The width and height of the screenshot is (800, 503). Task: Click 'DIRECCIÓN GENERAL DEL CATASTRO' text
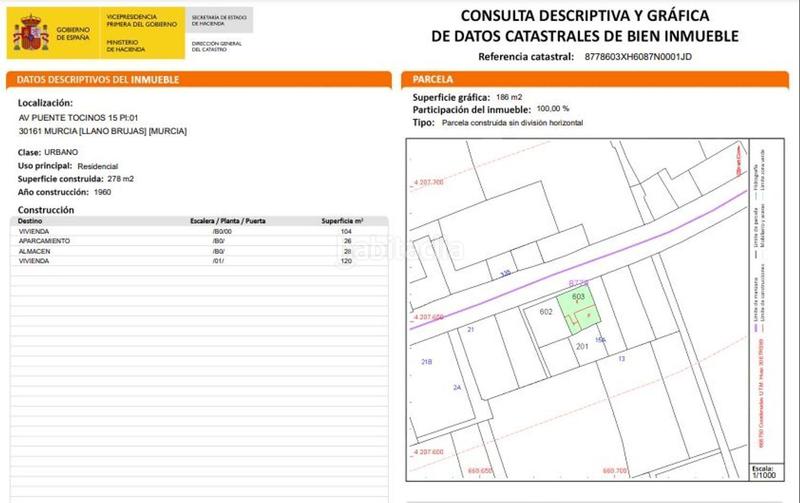(x=216, y=46)
